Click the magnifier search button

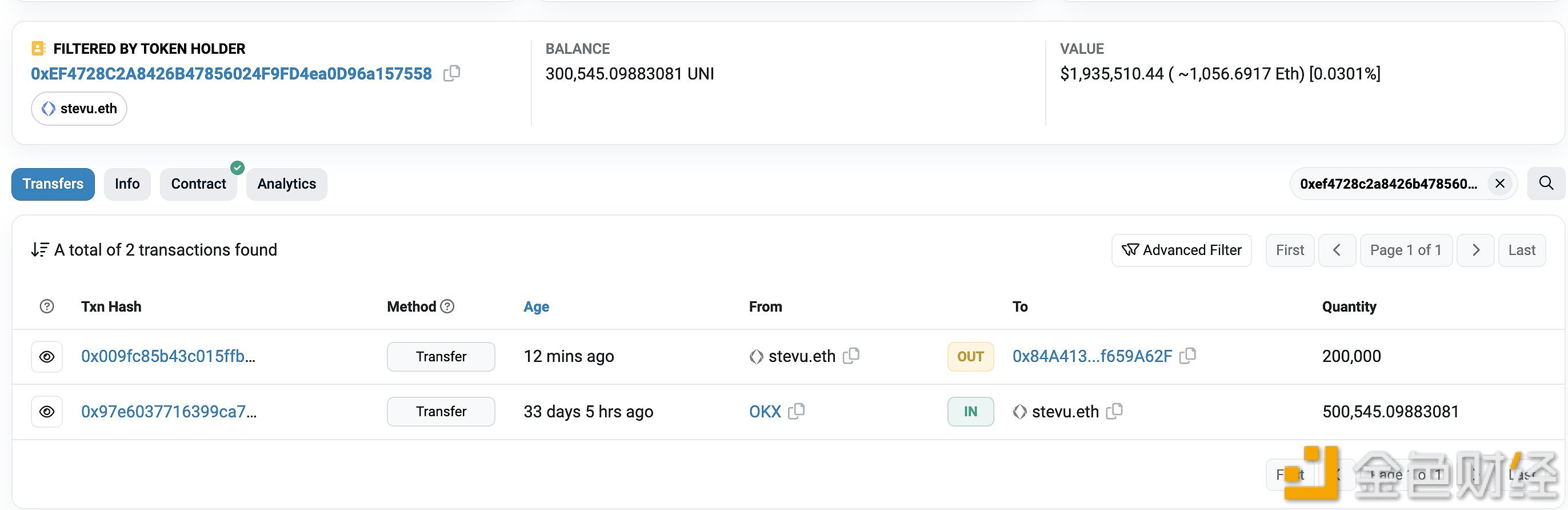coord(1546,184)
